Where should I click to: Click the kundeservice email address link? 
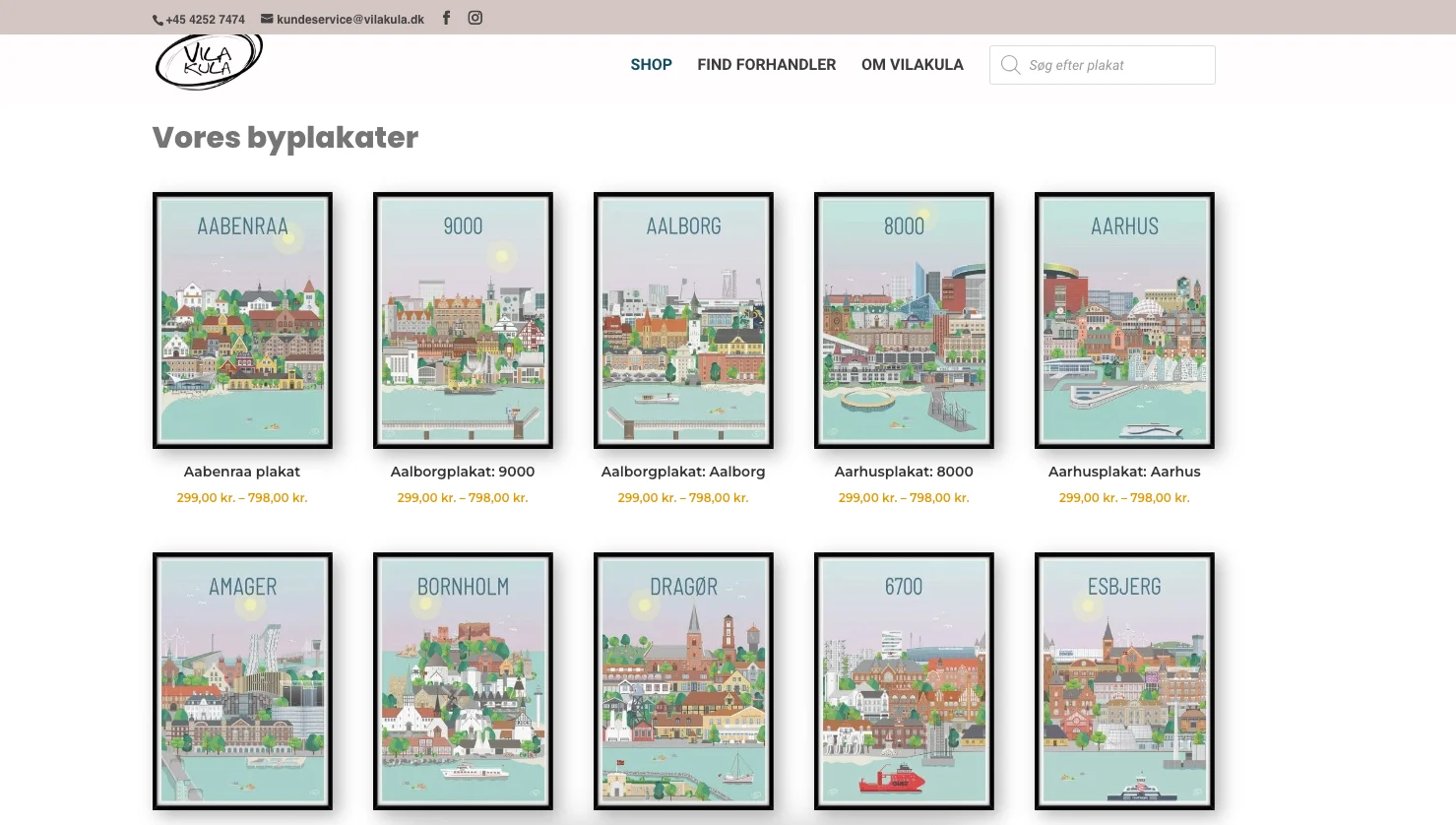tap(349, 19)
